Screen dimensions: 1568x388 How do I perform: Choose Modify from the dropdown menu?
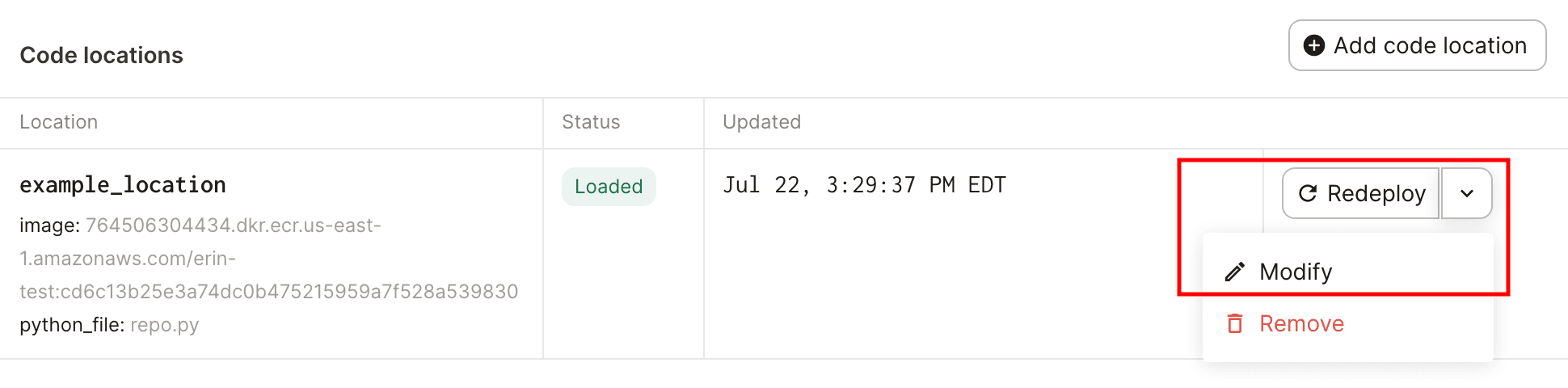click(x=1295, y=272)
